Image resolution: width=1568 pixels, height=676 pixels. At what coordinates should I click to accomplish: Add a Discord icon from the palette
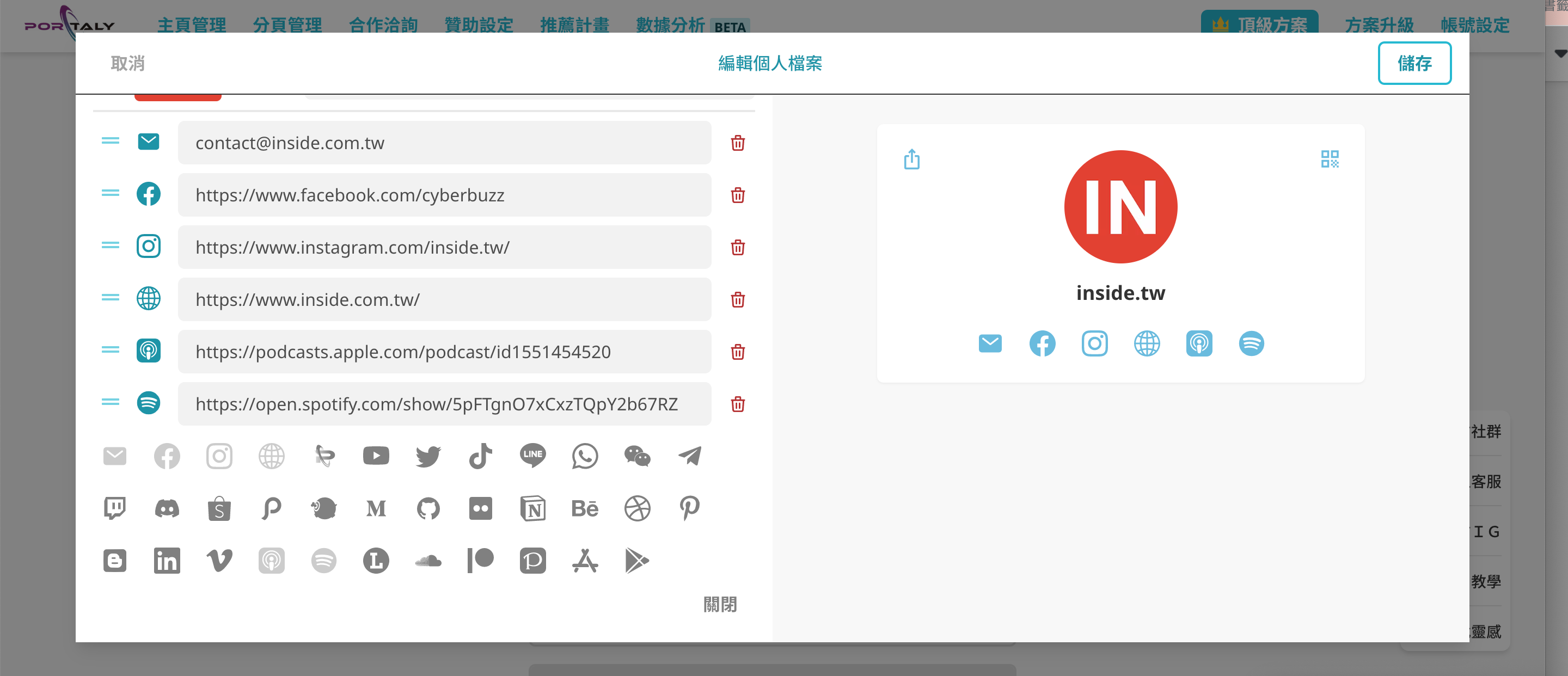pyautogui.click(x=167, y=508)
